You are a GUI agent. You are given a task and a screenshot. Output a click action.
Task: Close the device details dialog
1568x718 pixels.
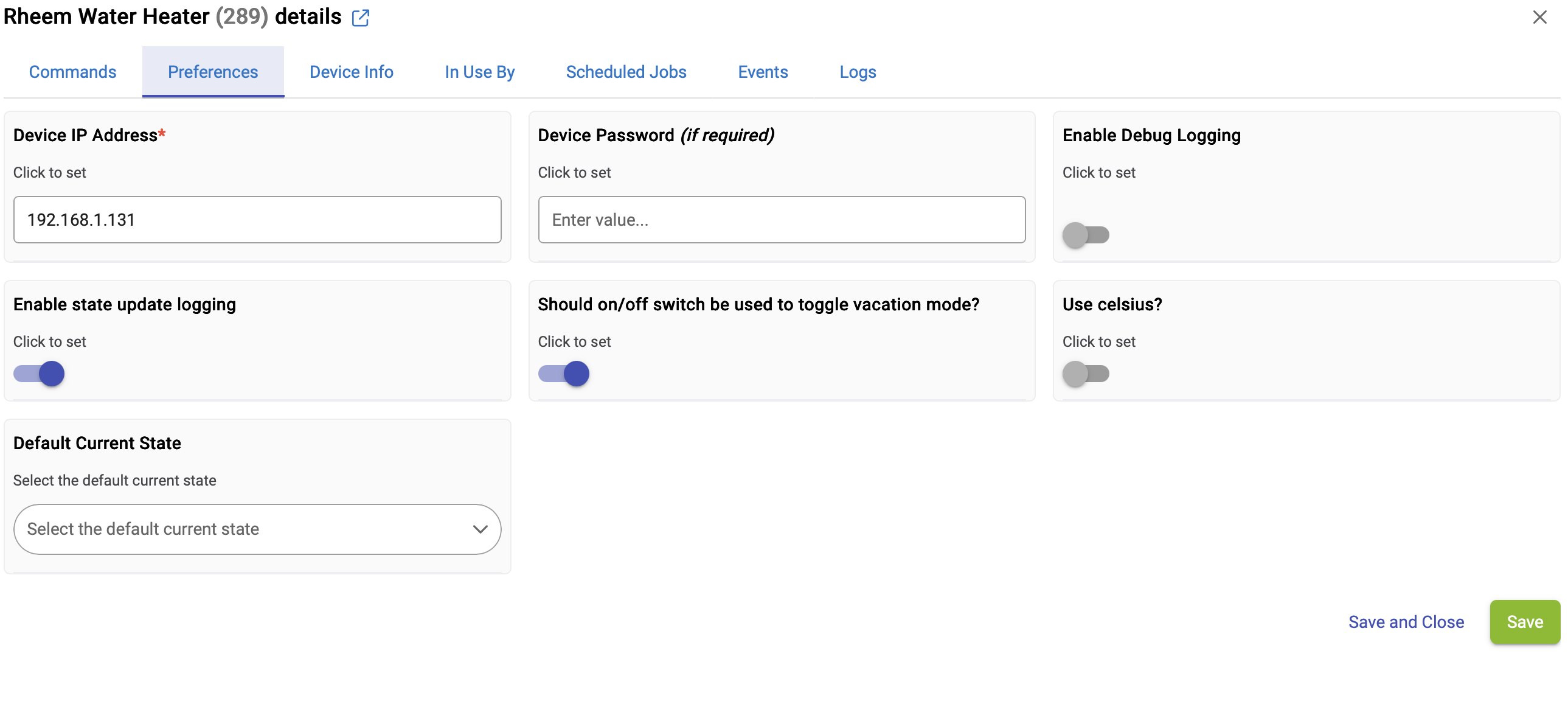pos(1539,17)
